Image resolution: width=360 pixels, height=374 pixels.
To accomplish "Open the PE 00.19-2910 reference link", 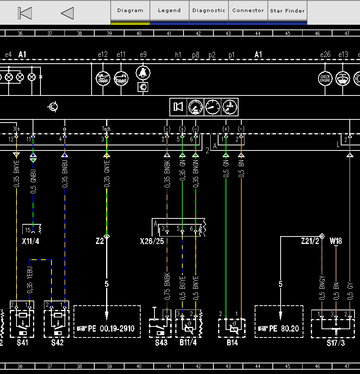I will pos(107,321).
